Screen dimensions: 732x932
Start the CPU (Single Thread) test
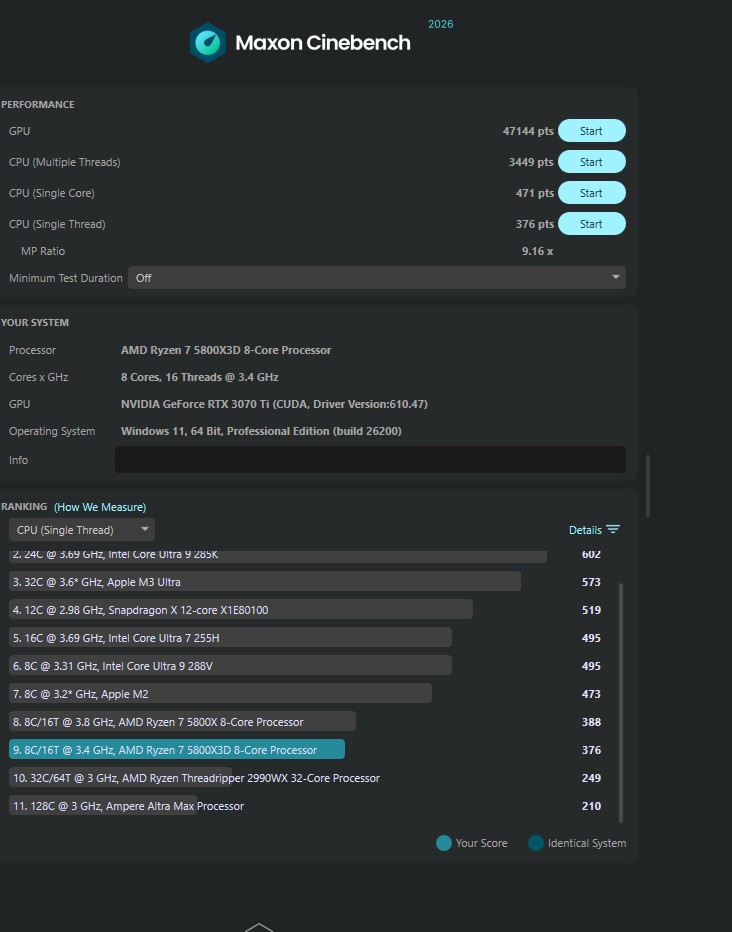coord(591,224)
